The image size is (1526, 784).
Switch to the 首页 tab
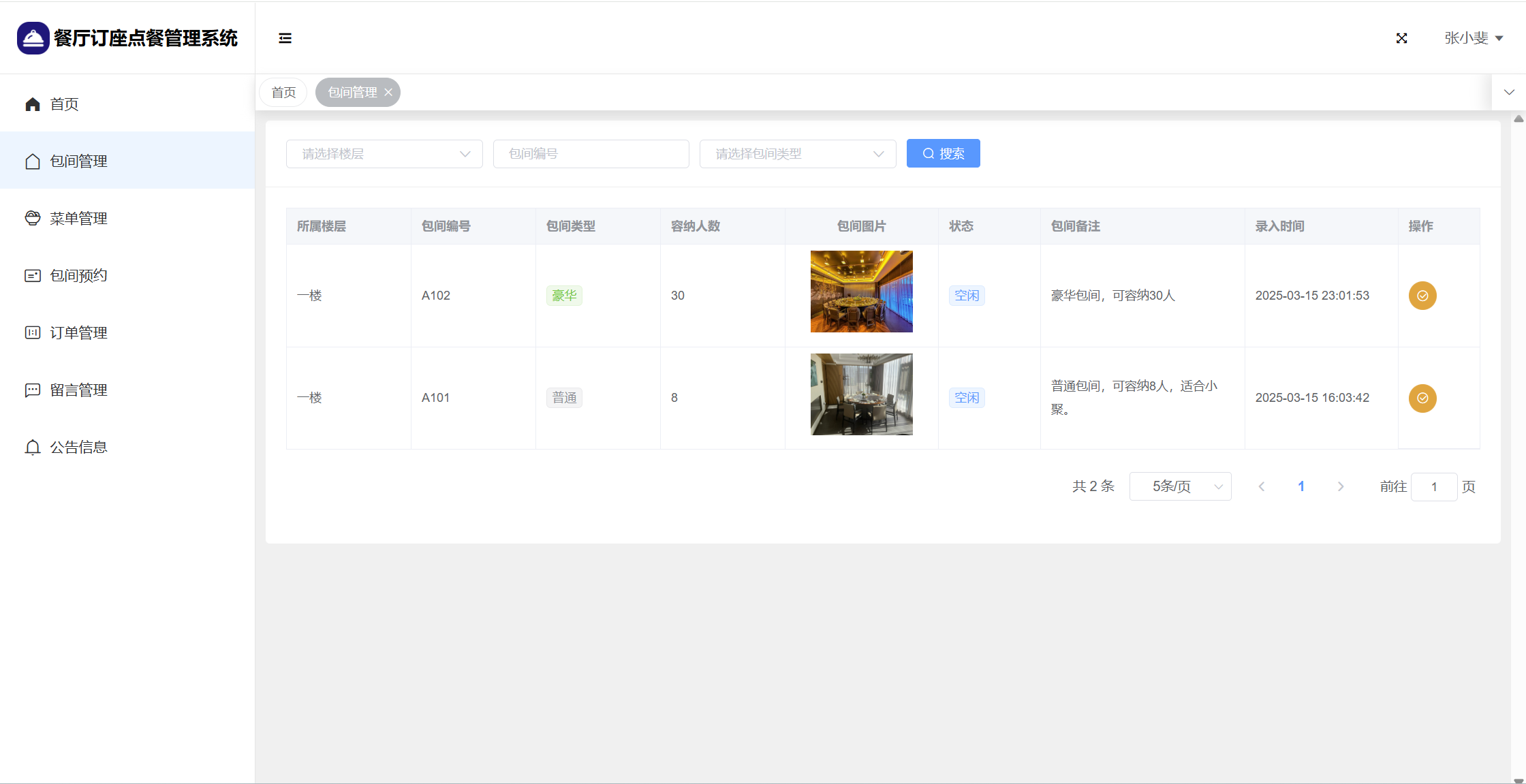(x=283, y=93)
